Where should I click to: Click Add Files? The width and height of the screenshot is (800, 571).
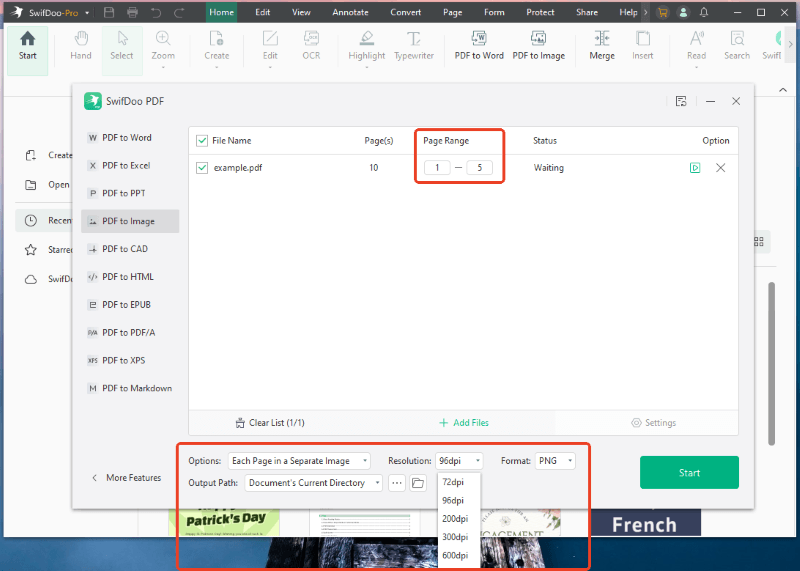point(464,423)
